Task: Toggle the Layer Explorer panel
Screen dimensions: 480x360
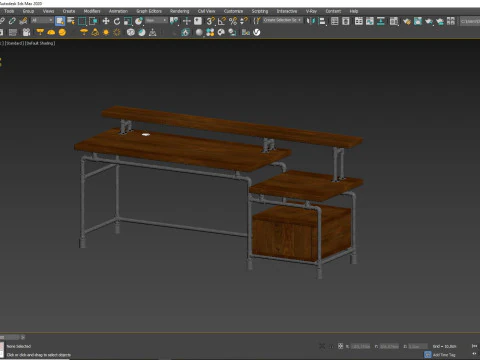Action: (346, 21)
